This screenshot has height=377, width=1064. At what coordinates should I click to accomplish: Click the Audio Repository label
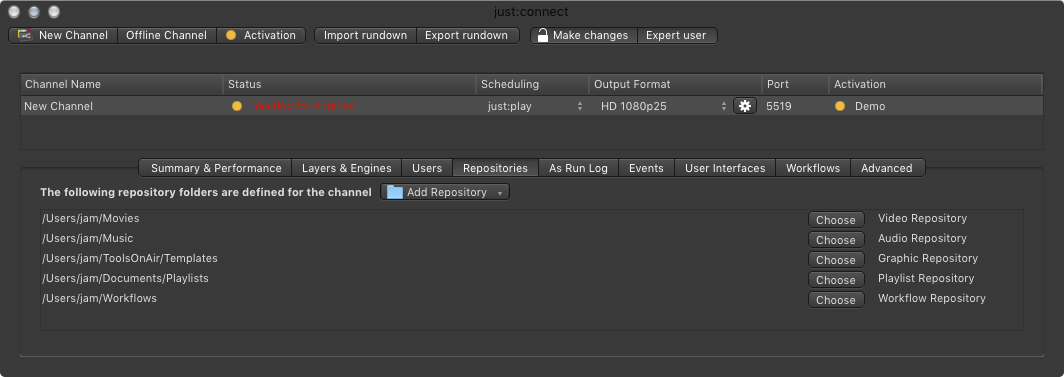click(922, 238)
